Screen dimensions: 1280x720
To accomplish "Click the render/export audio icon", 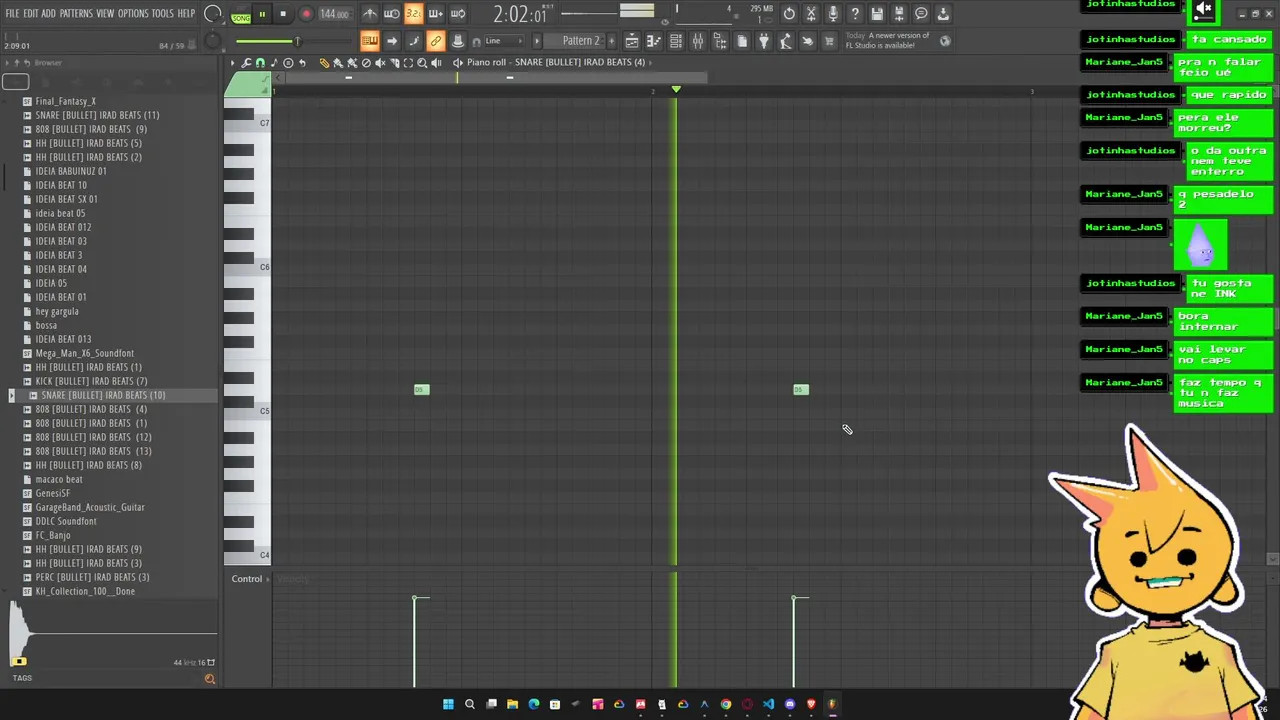I will 899,14.
